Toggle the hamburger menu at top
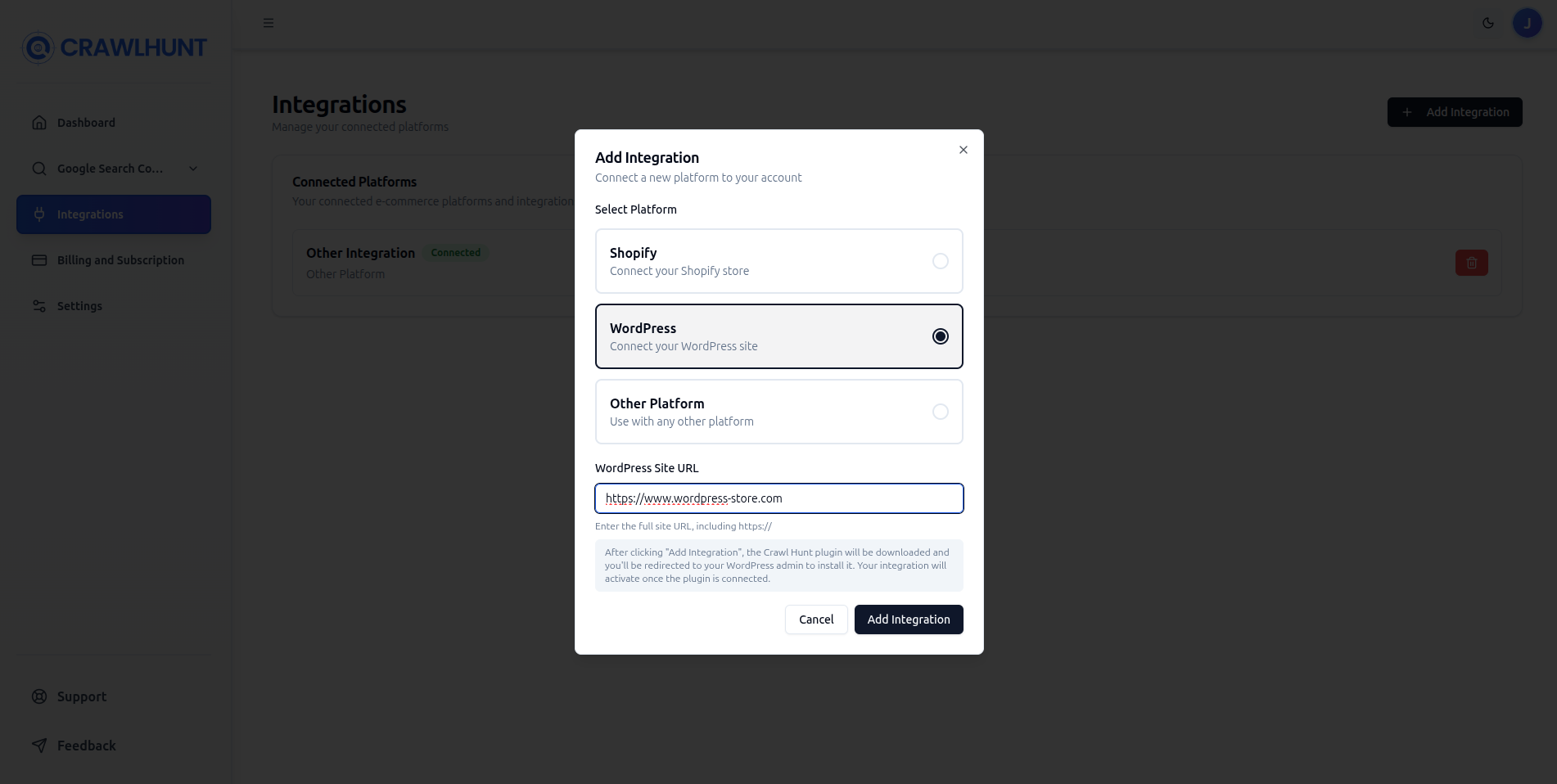1557x784 pixels. 268,22
